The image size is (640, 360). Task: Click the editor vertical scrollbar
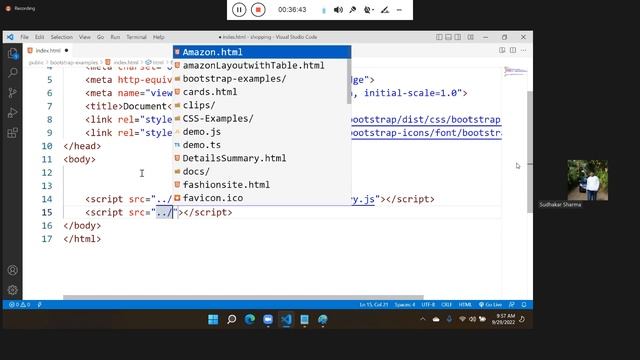tap(530, 152)
